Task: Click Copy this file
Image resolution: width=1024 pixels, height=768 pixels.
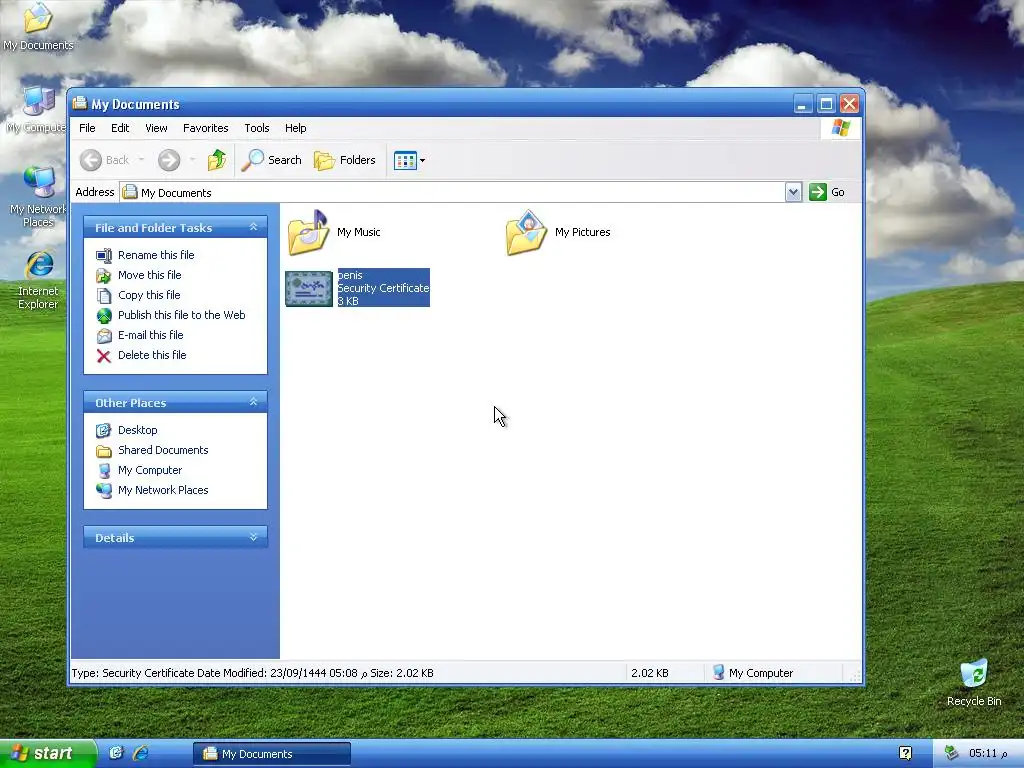Action: click(x=149, y=295)
